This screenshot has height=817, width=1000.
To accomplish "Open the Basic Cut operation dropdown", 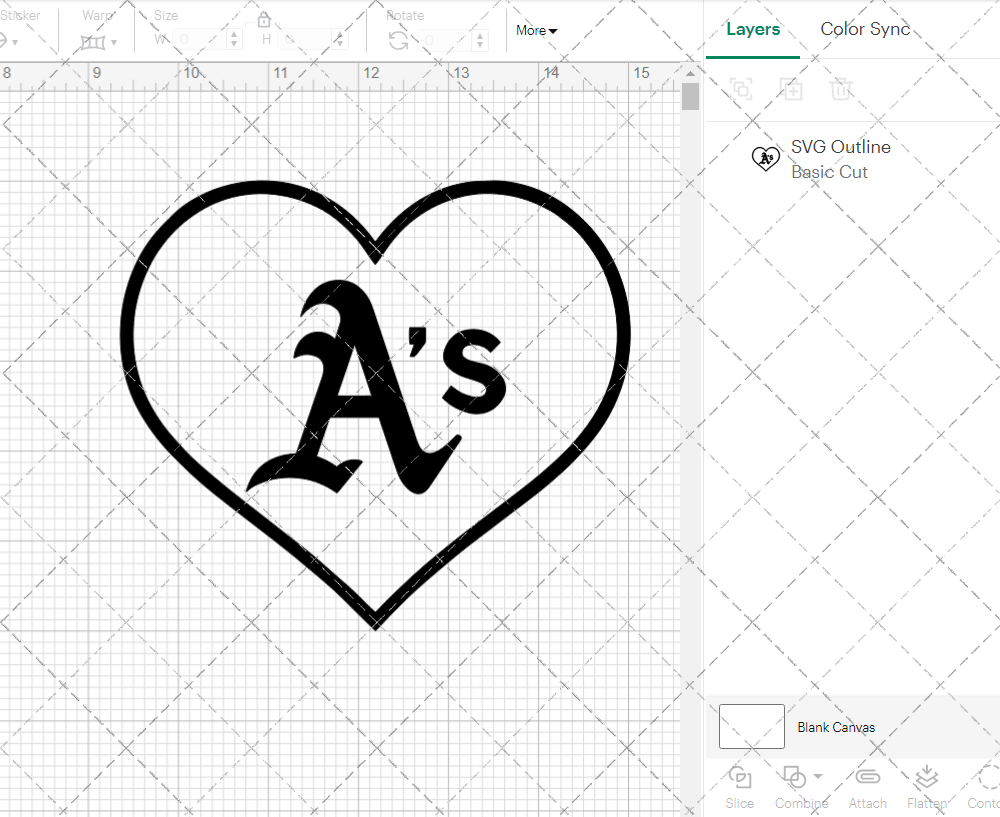I will 830,172.
